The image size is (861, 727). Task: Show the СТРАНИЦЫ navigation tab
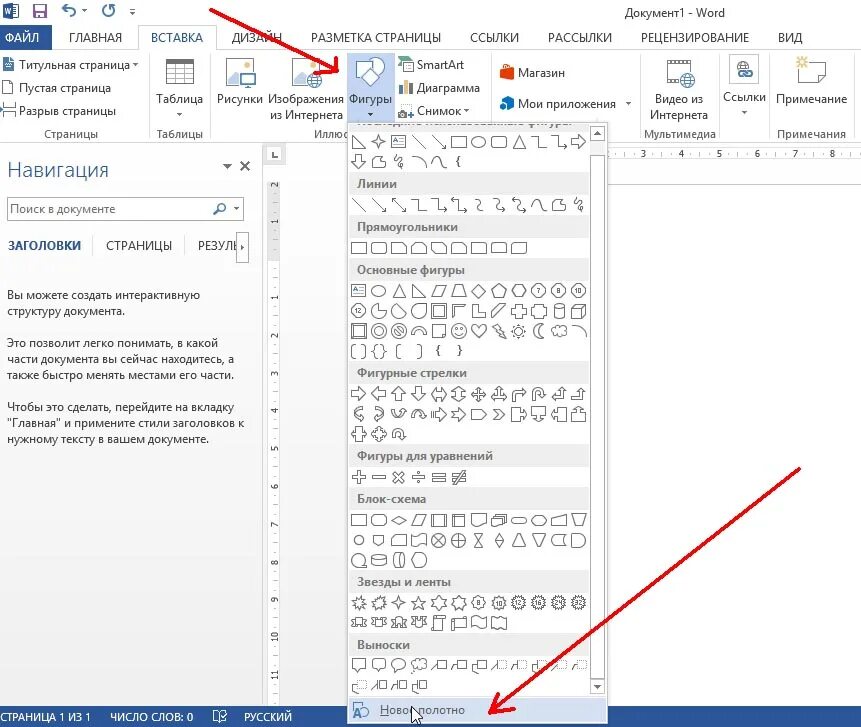tap(139, 245)
